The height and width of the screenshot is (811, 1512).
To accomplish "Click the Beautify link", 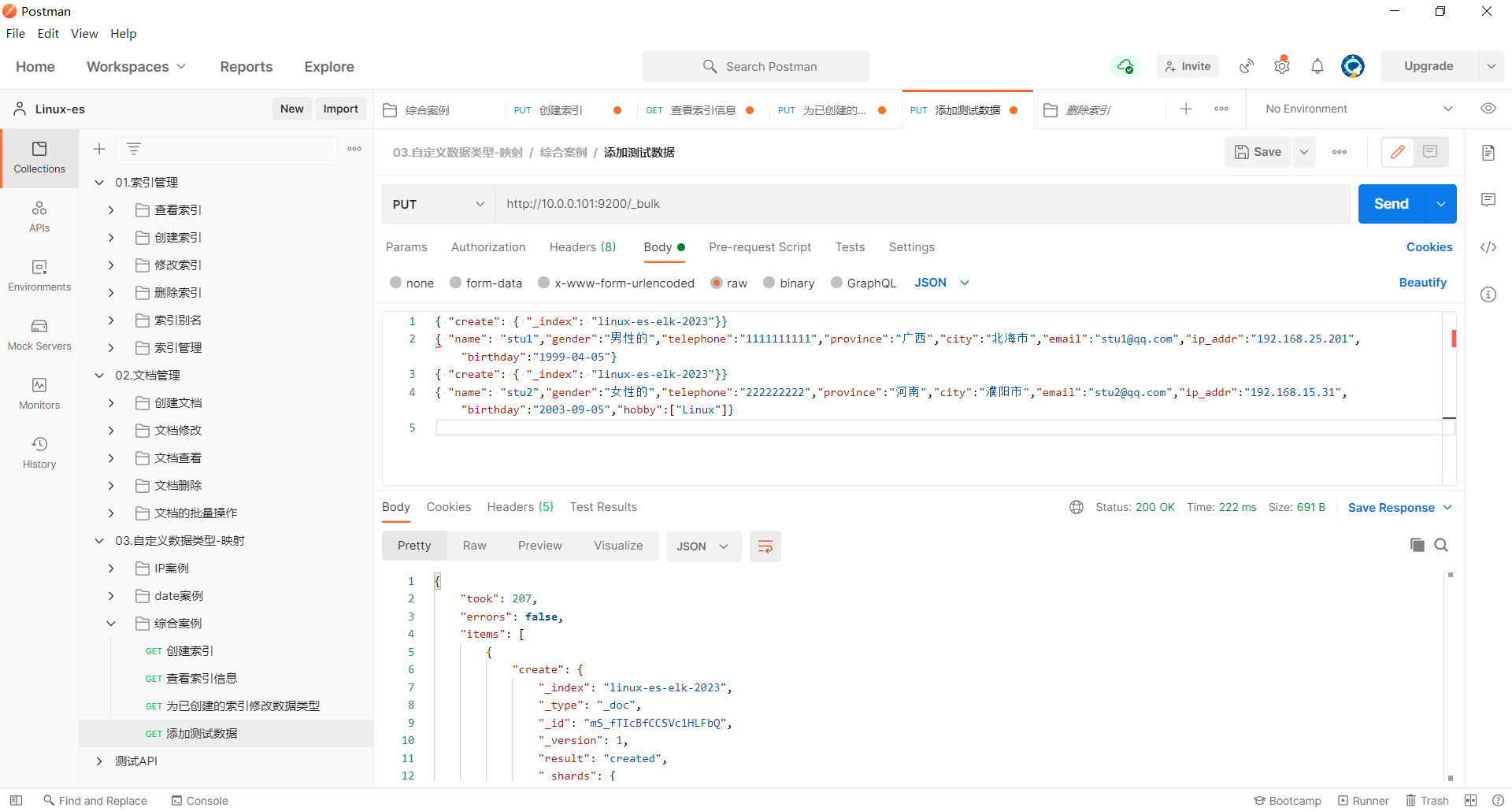I will (1422, 283).
